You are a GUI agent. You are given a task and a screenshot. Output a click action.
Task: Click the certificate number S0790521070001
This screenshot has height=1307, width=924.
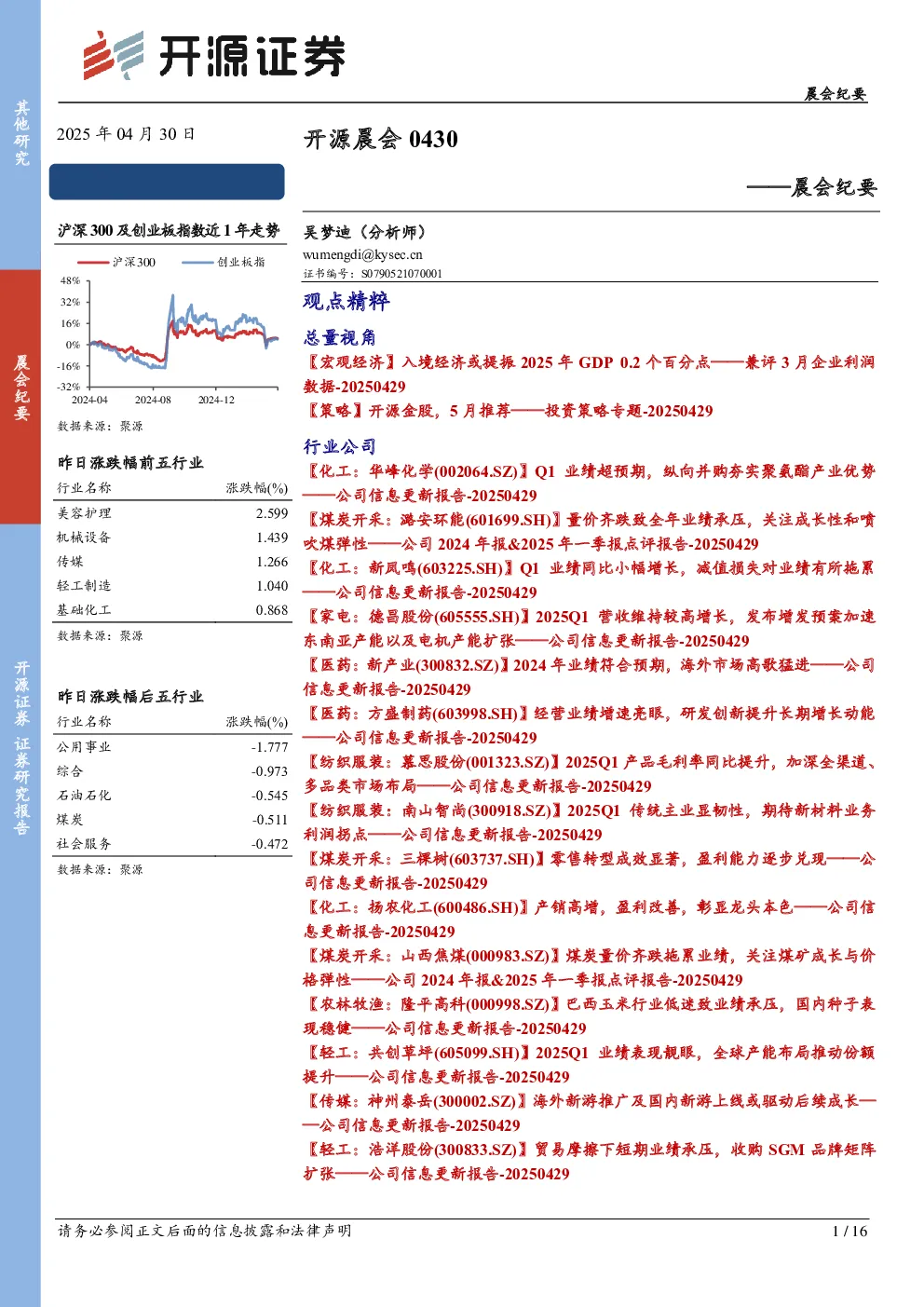click(x=402, y=274)
